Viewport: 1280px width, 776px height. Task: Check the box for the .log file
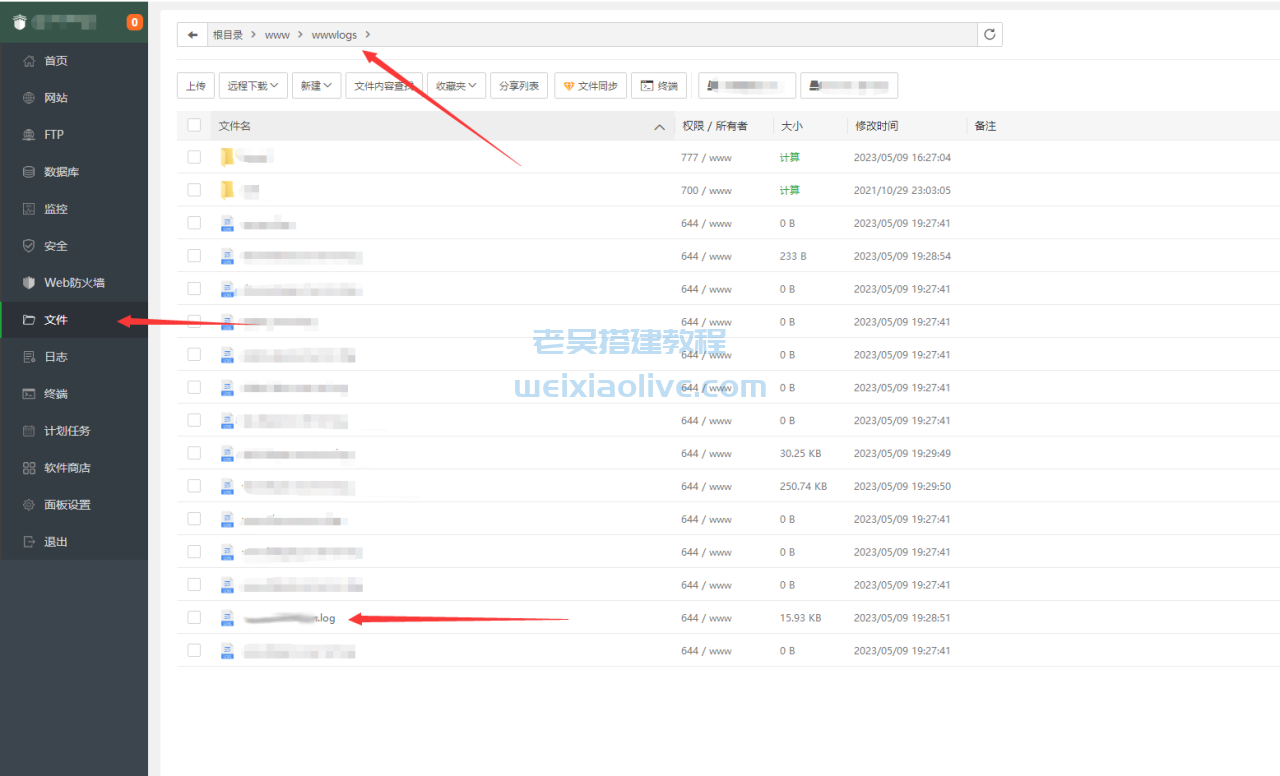pos(194,618)
